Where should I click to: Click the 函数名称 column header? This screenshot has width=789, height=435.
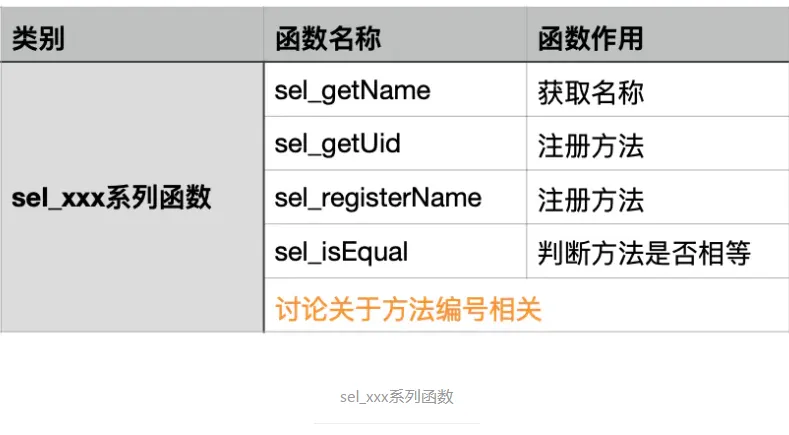tap(395, 35)
